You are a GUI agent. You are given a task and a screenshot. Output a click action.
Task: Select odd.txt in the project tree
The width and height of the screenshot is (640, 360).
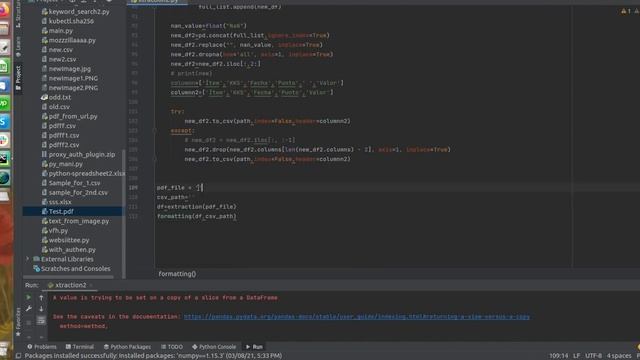tap(56, 98)
